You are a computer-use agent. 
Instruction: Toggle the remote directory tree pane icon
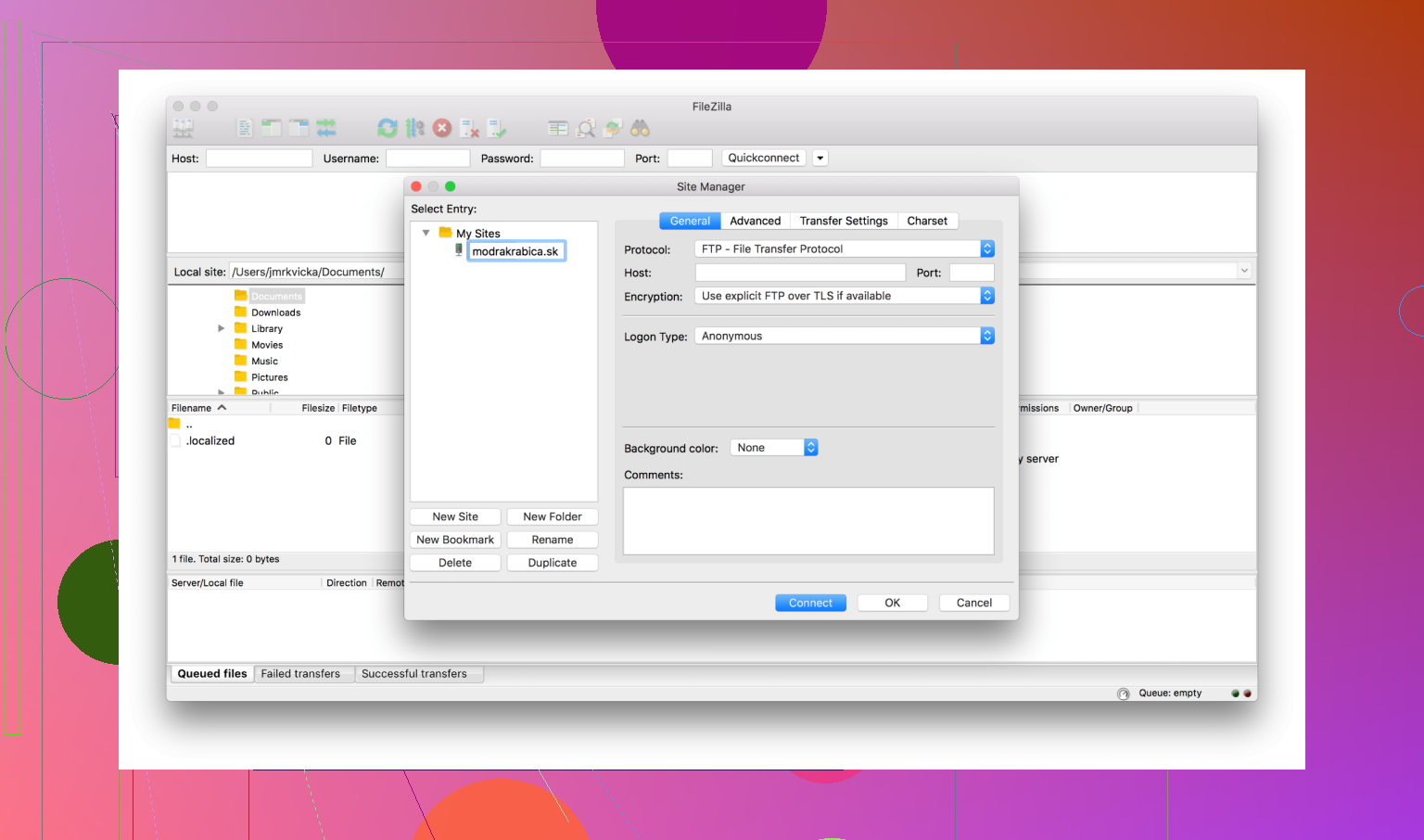point(299,128)
